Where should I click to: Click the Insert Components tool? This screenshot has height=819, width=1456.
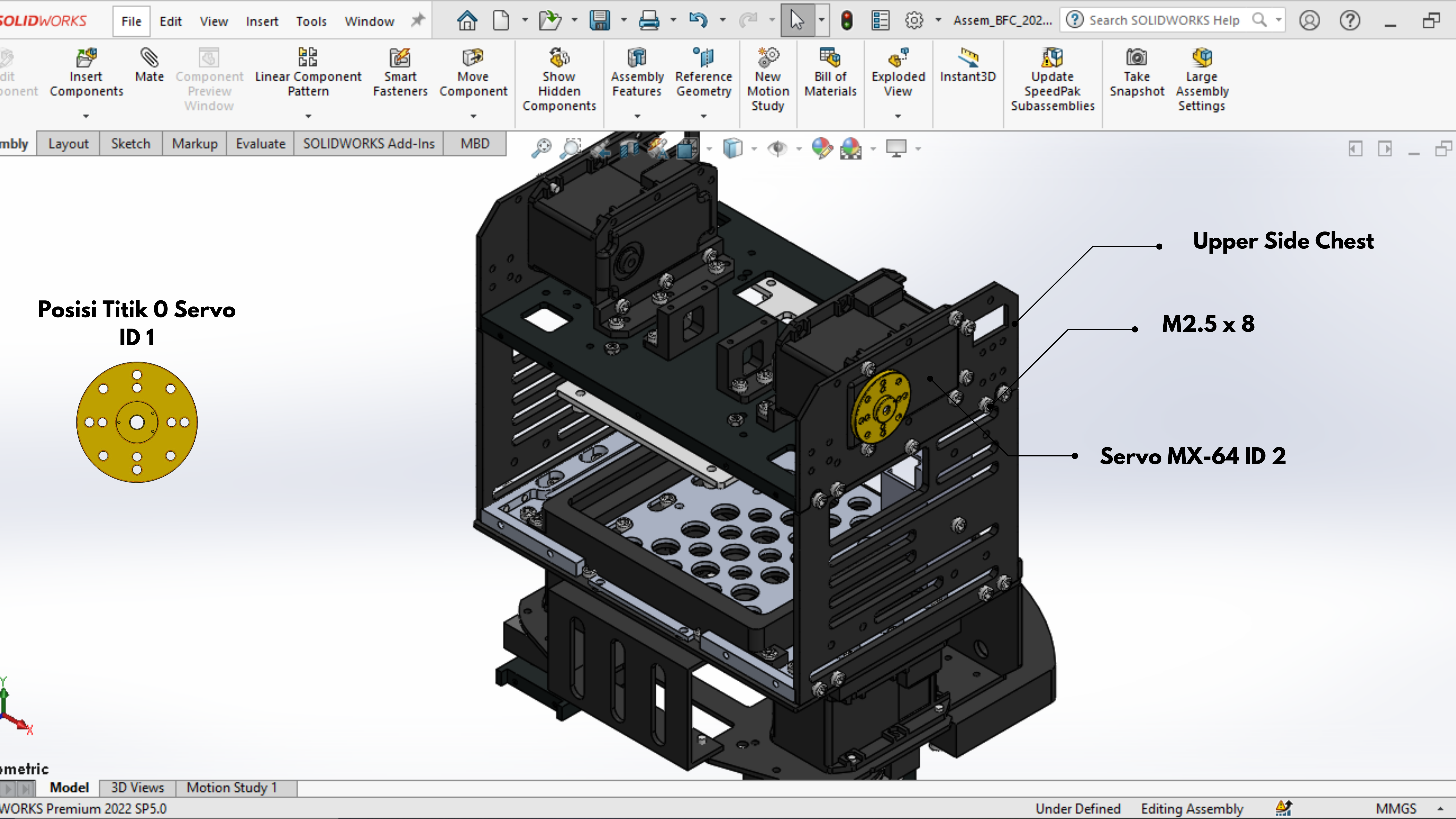[x=86, y=74]
